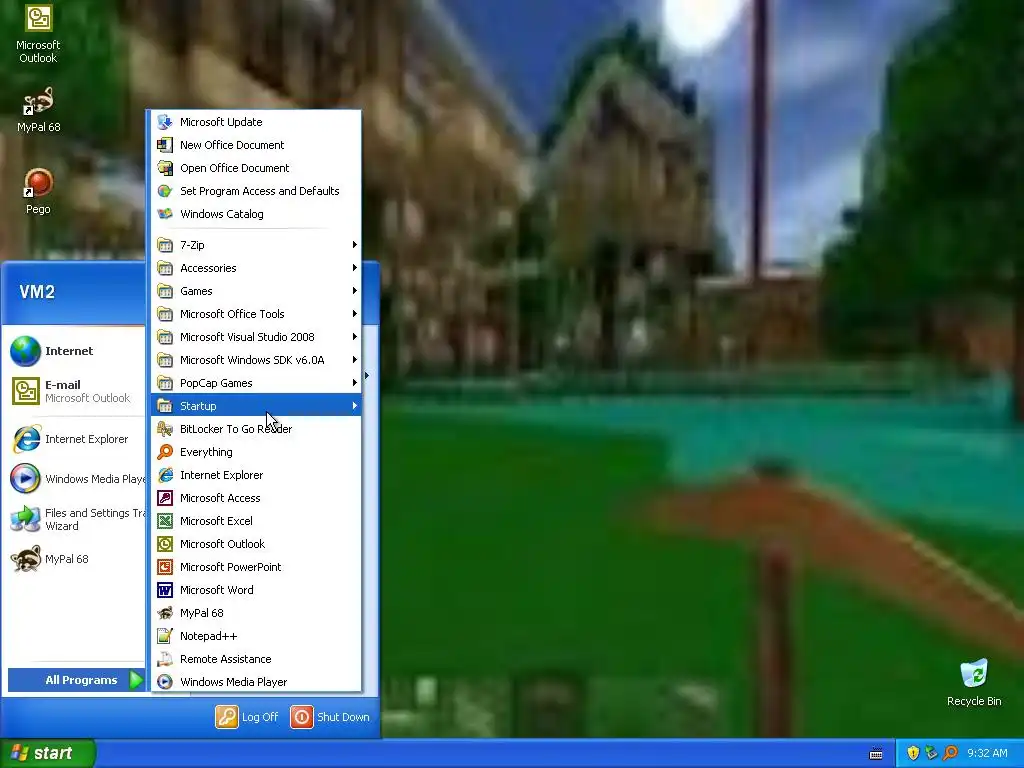Click the start button on the taskbar
The height and width of the screenshot is (768, 1024).
[48, 753]
